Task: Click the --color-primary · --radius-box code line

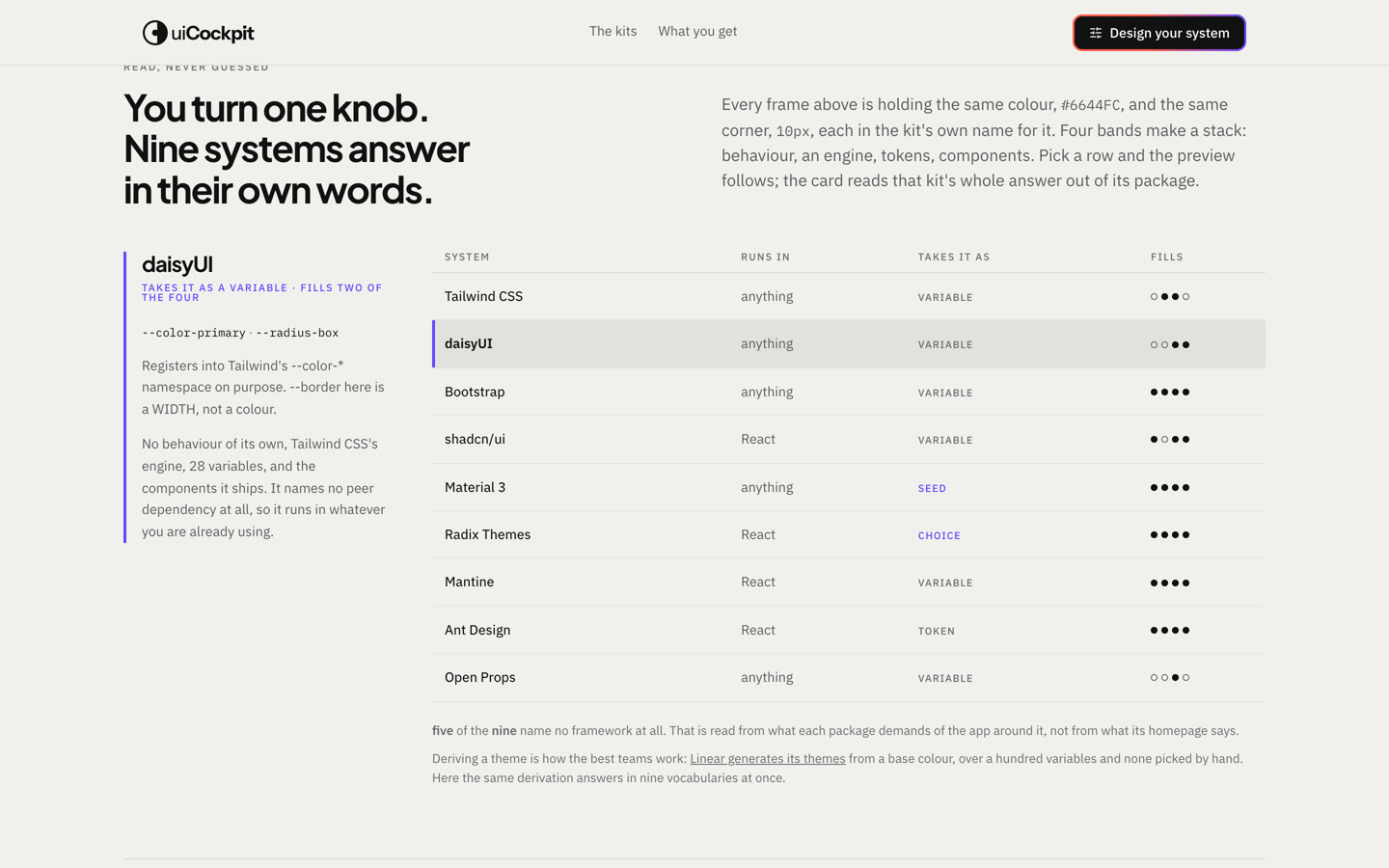Action: [240, 333]
